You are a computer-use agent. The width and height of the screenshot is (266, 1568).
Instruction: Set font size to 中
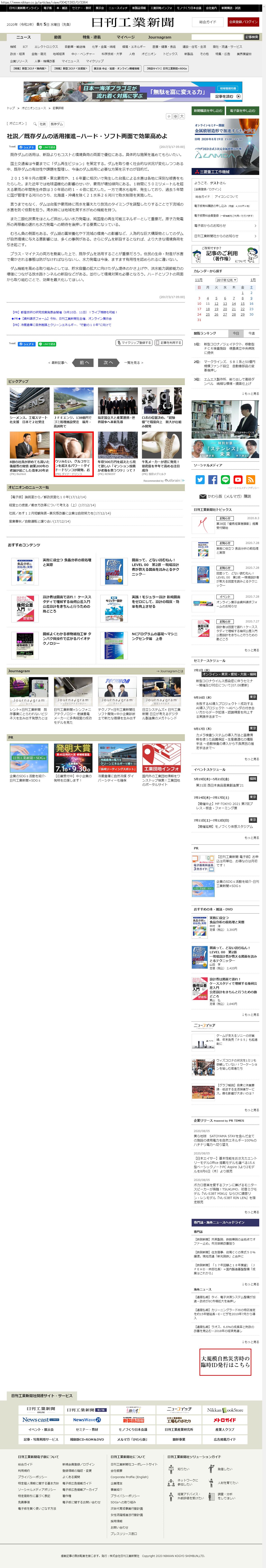click(175, 116)
